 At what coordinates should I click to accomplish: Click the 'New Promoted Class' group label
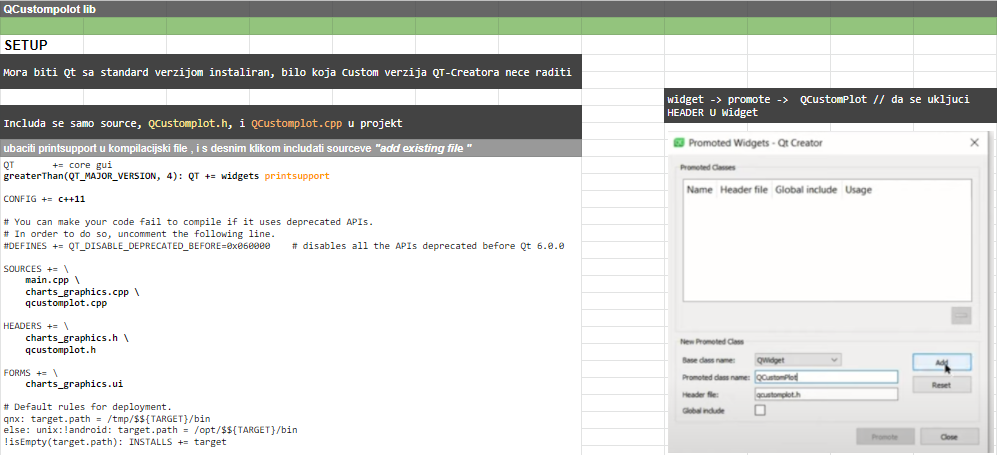712,341
